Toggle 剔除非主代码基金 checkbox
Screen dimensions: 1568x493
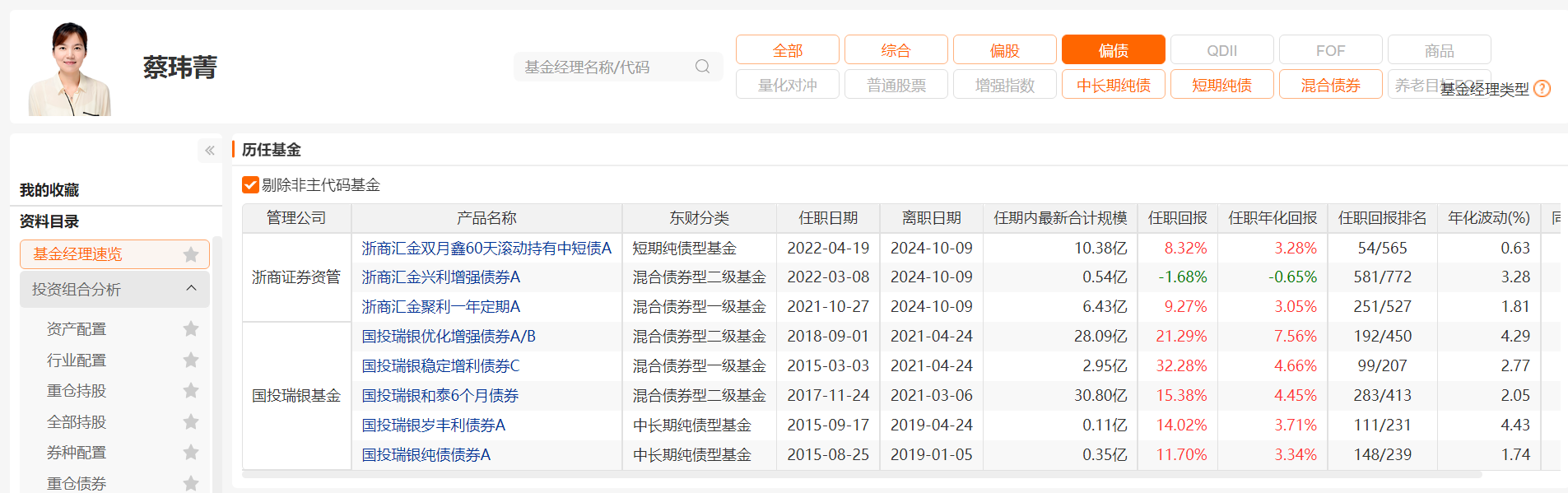coord(251,185)
